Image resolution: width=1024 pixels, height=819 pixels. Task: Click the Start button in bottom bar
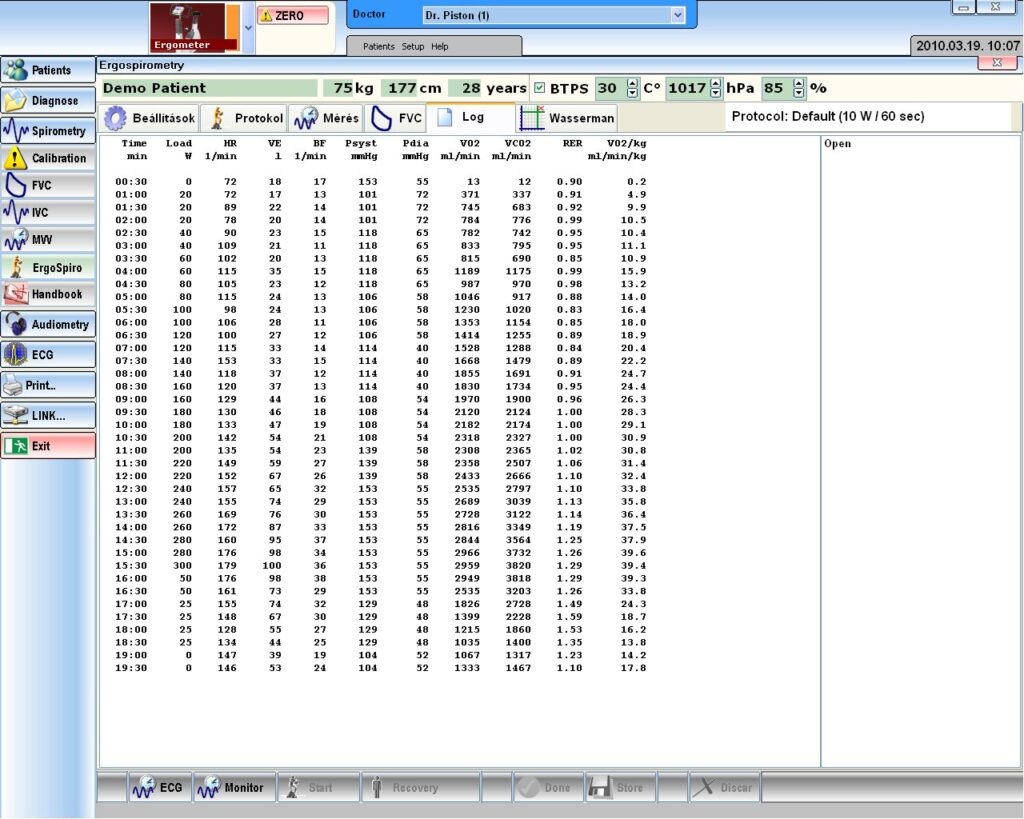point(318,788)
